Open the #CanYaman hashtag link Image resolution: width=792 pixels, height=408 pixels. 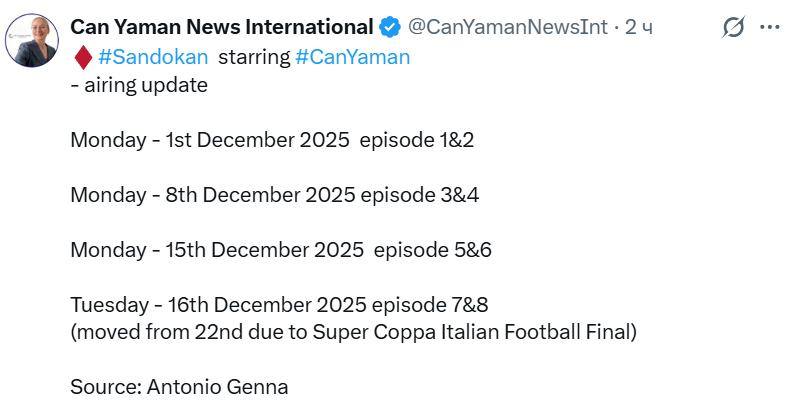point(353,57)
